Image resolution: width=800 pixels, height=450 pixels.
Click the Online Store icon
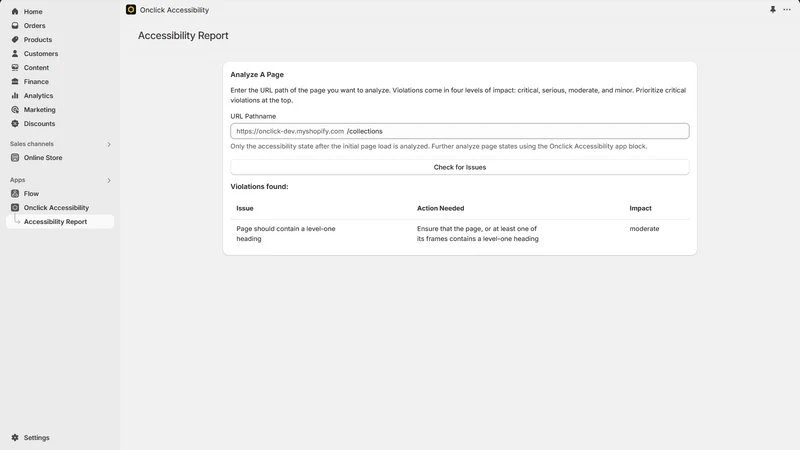(15, 158)
